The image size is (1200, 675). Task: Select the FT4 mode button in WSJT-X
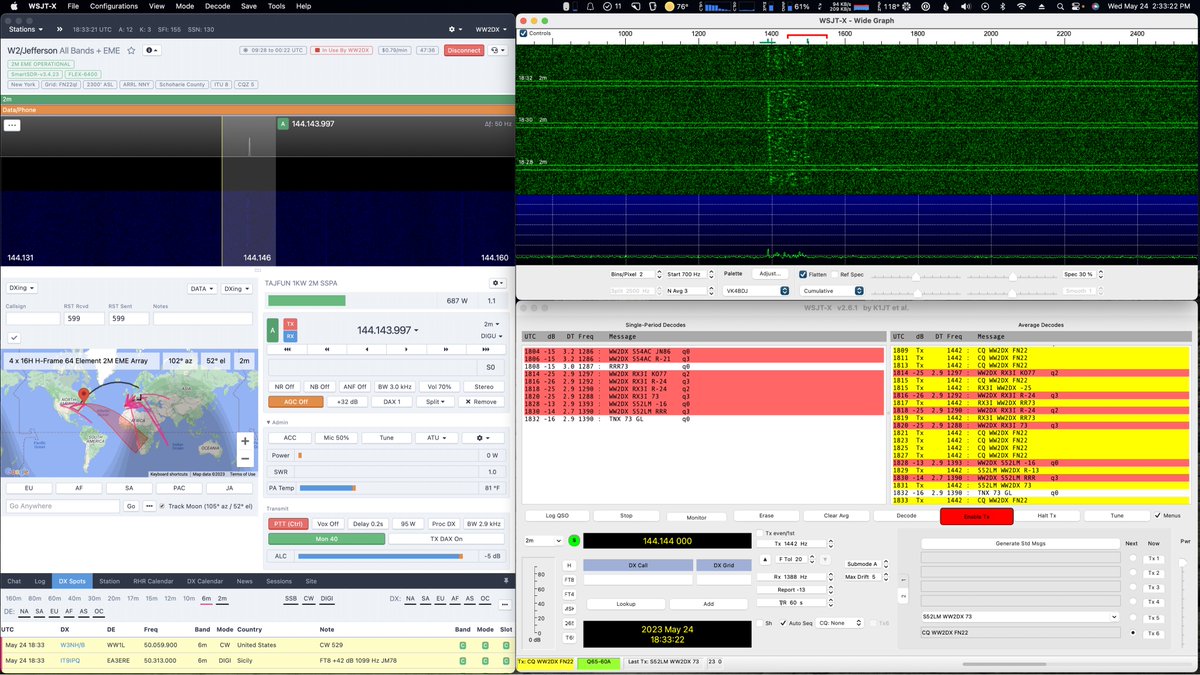tap(569, 594)
